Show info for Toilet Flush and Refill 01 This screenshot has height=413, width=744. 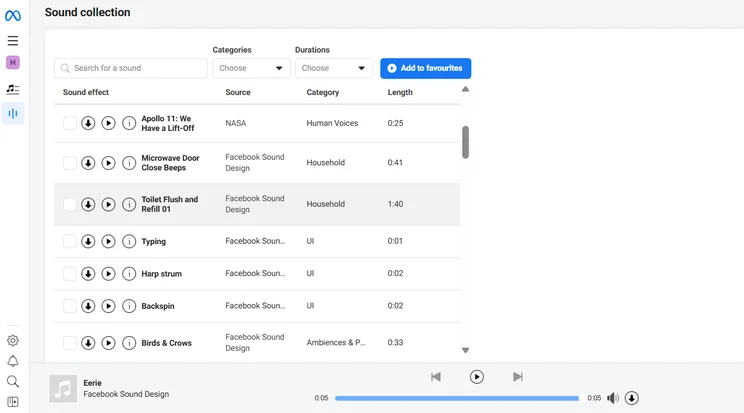(x=129, y=205)
